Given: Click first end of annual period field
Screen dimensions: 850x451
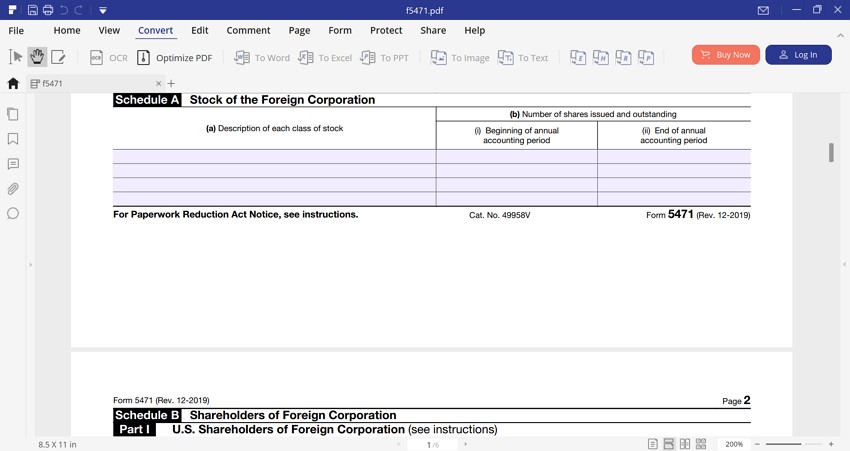Looking at the screenshot, I should tap(674, 157).
